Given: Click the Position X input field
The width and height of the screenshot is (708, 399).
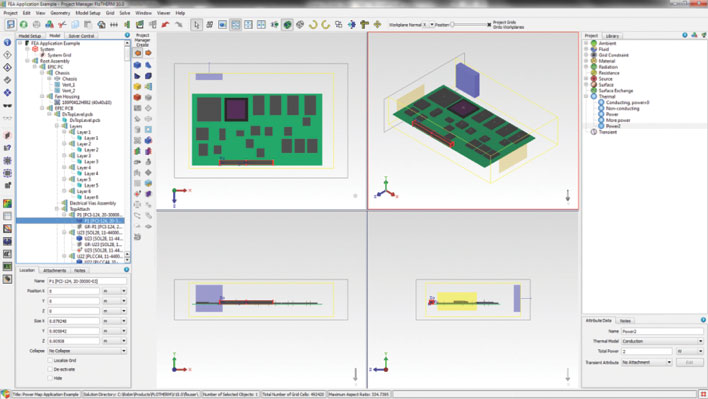Looking at the screenshot, I should pos(74,291).
